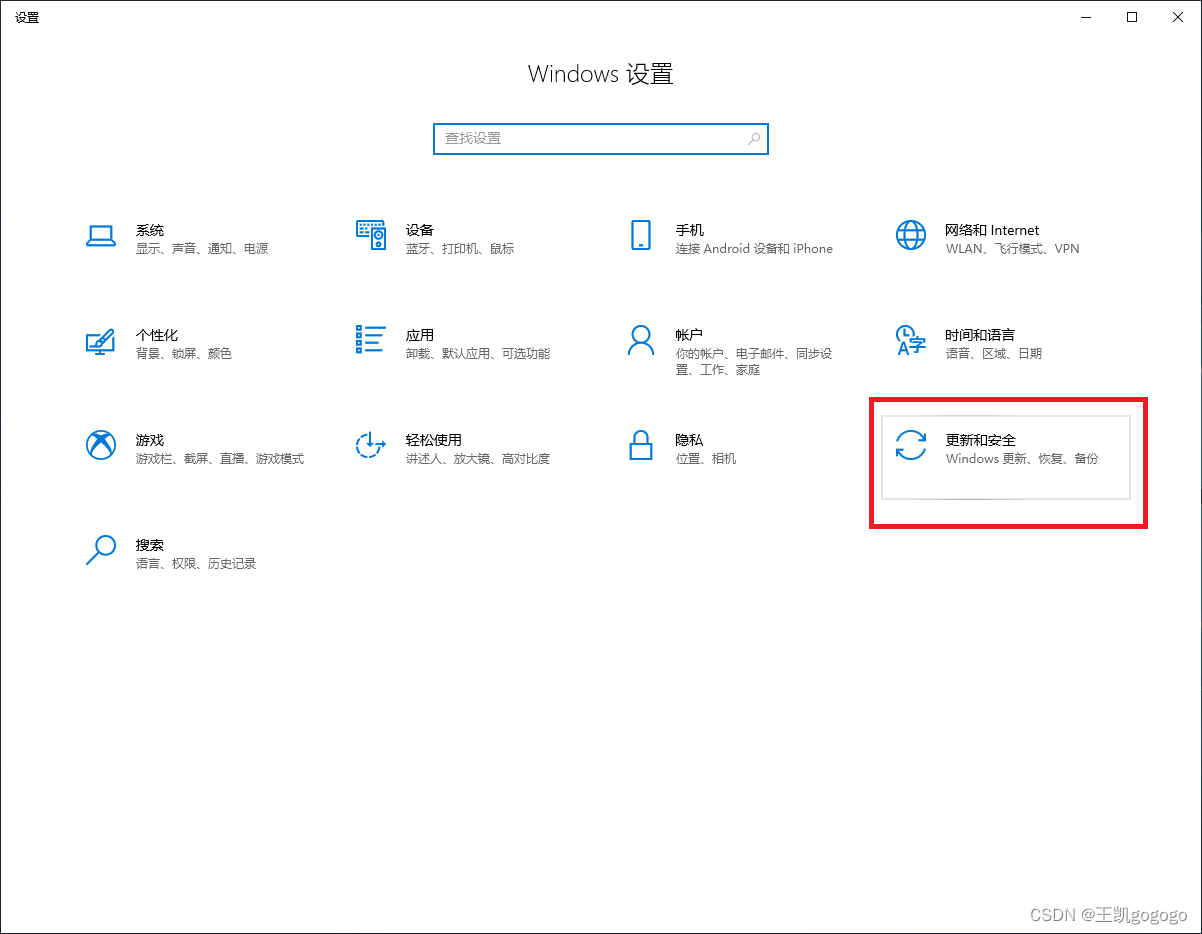Click the magnifier icon in the search box
The image size is (1202, 934).
point(755,139)
